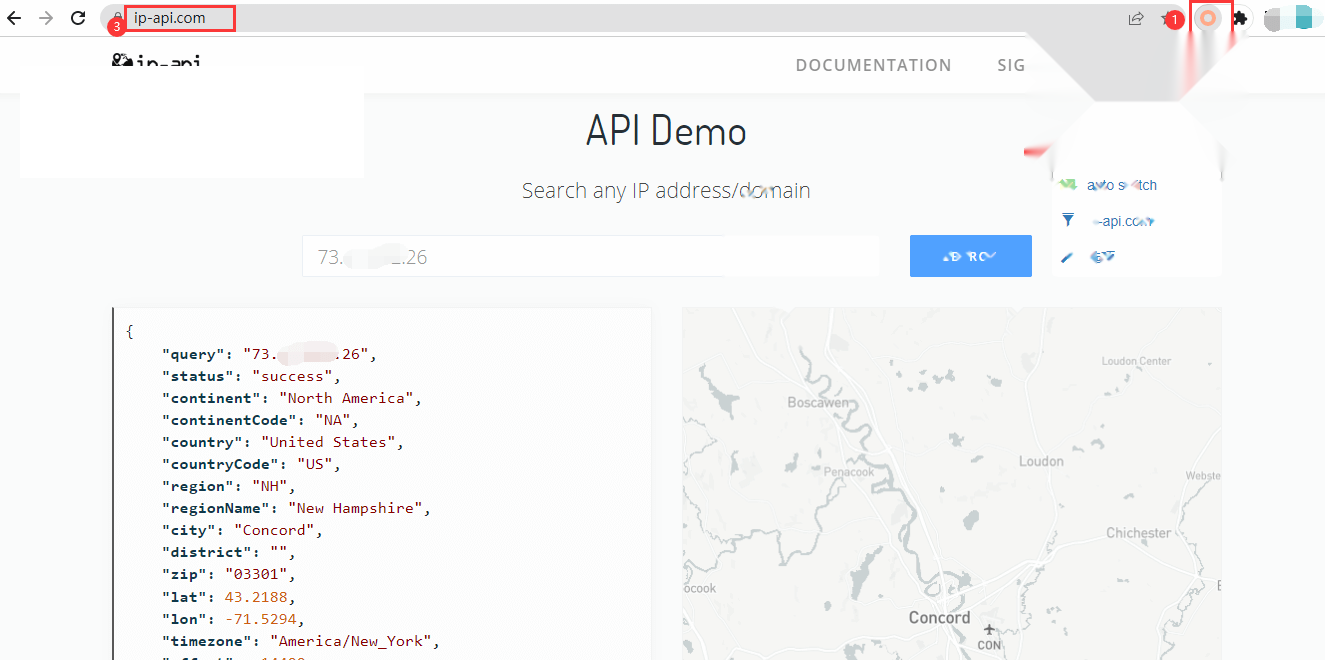Image resolution: width=1325 pixels, height=660 pixels.
Task: Click the Concord city label on the map
Action: click(x=939, y=617)
